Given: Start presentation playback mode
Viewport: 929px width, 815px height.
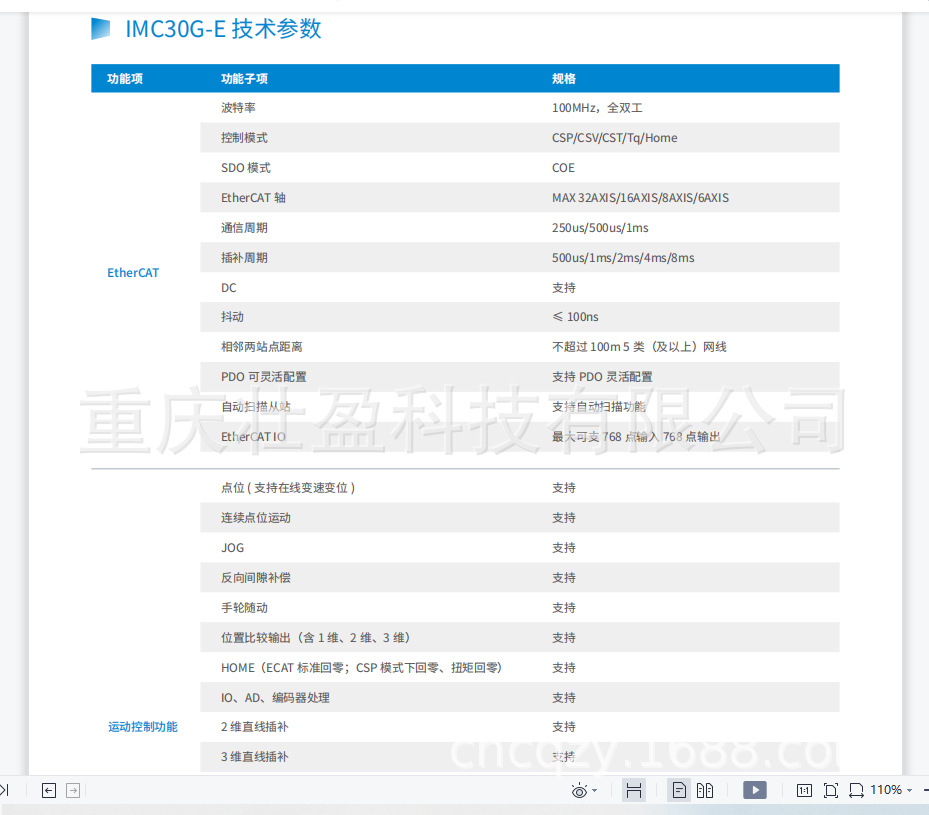Looking at the screenshot, I should (x=754, y=790).
